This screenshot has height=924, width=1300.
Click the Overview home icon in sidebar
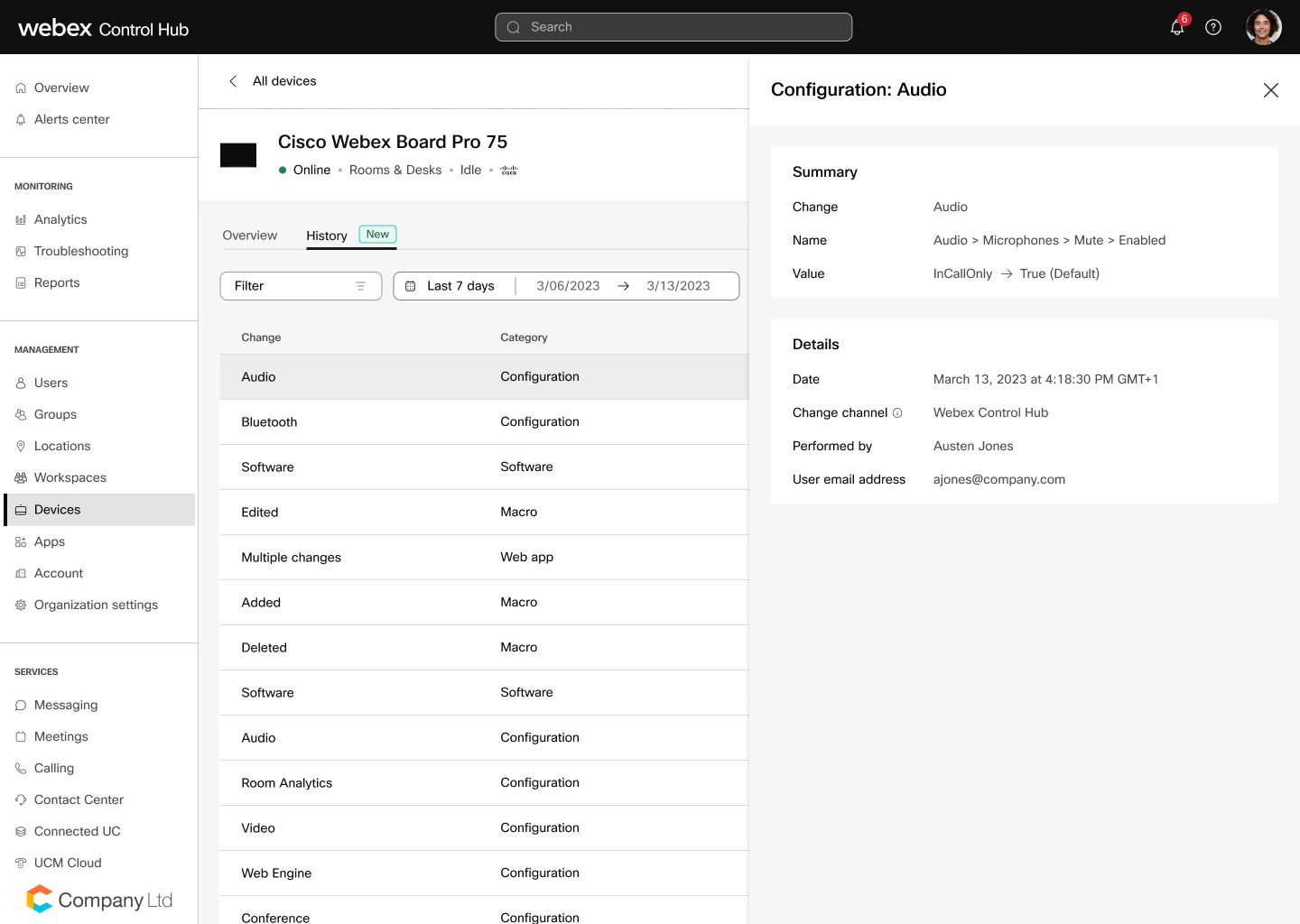(21, 88)
